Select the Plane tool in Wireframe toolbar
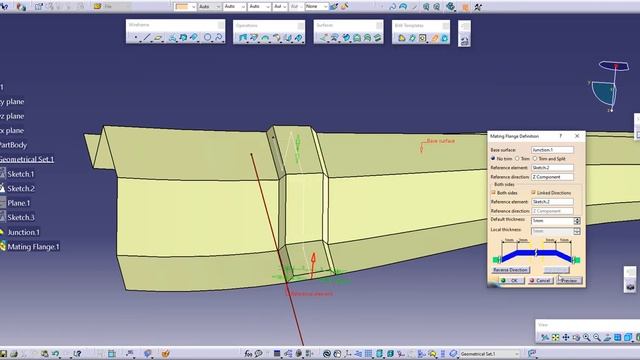Image resolution: width=640 pixels, height=360 pixels. [158, 38]
